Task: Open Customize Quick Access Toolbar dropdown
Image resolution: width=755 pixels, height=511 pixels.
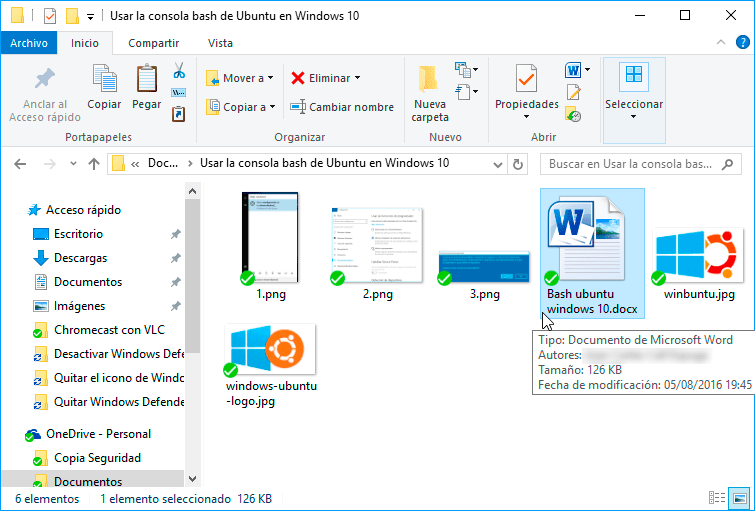Action: pyautogui.click(x=90, y=17)
